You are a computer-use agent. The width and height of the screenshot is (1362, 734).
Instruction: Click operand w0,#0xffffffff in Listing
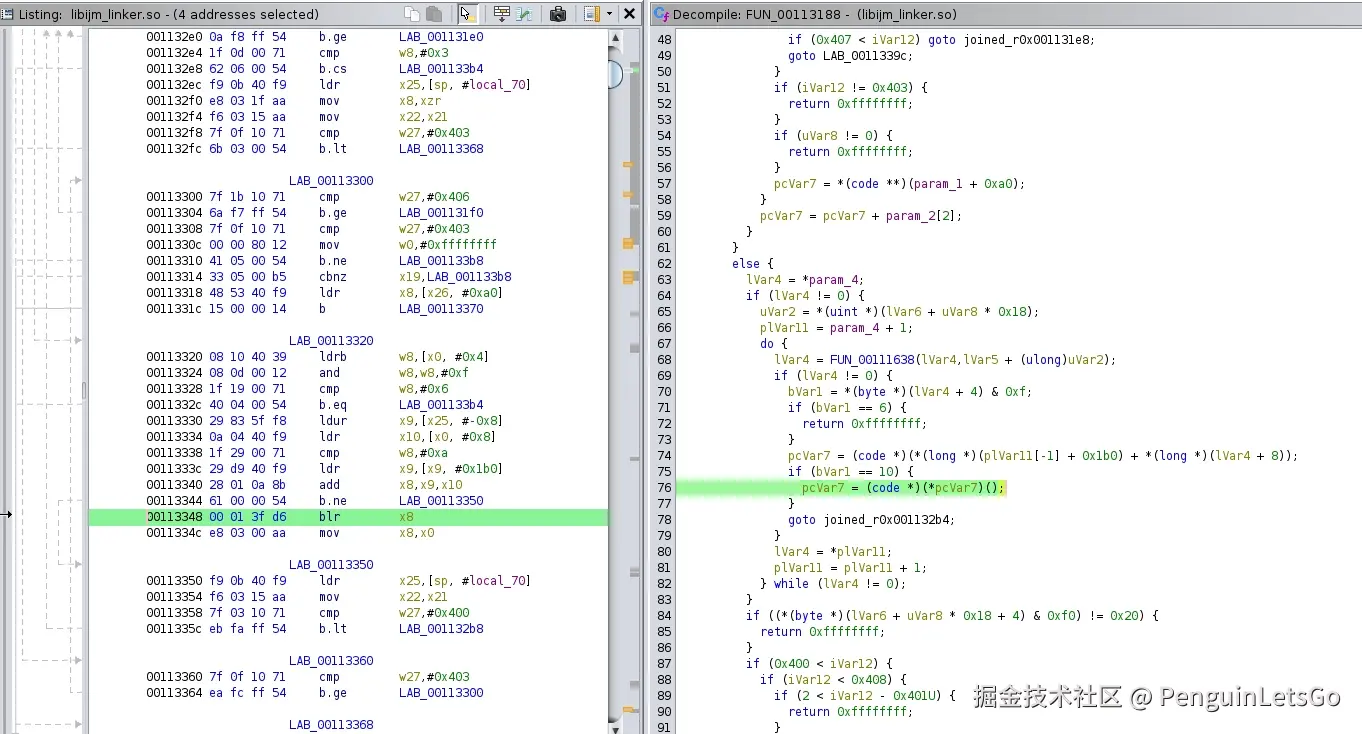pos(448,245)
